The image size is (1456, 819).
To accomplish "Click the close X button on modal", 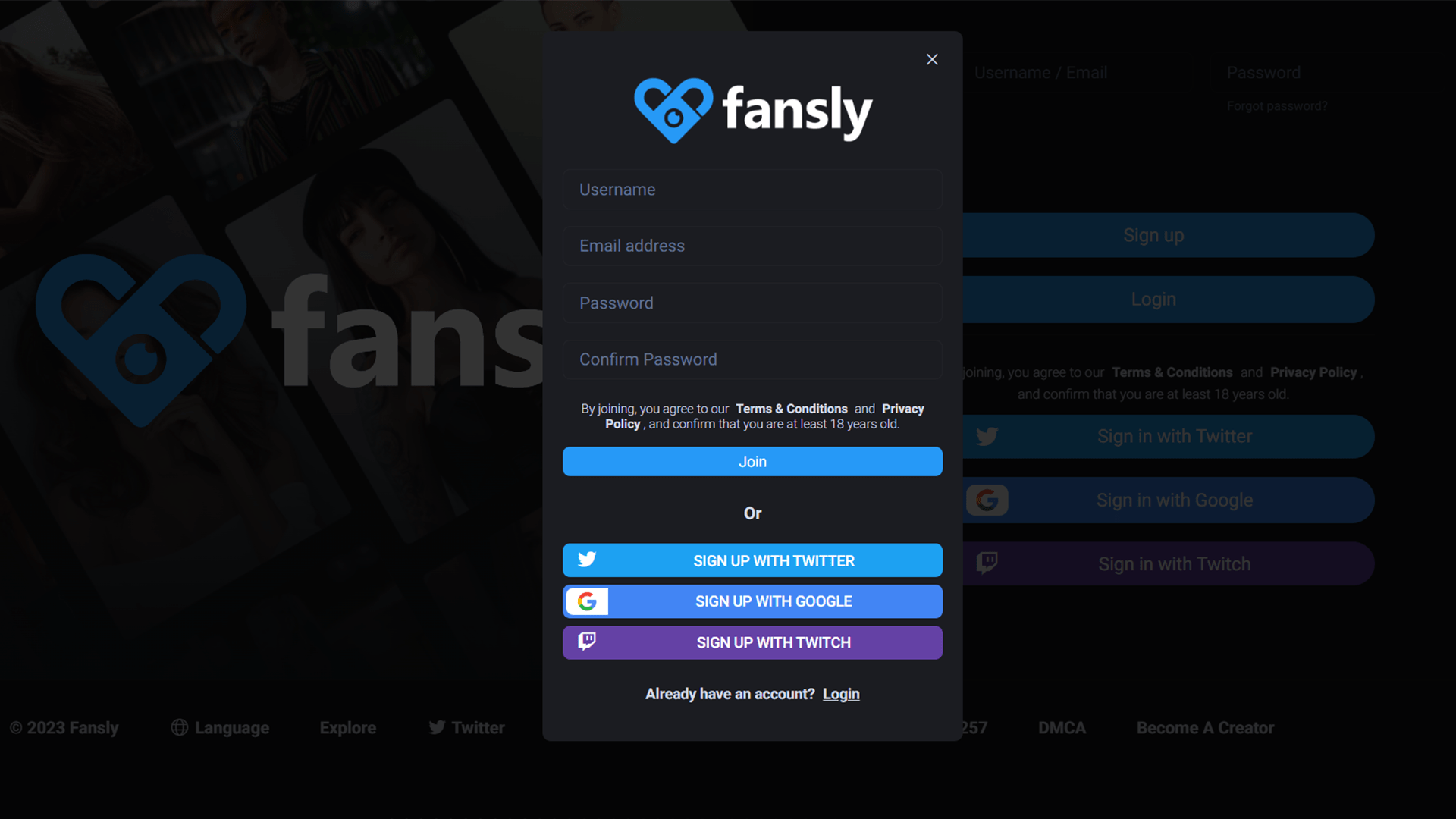I will pos(931,59).
